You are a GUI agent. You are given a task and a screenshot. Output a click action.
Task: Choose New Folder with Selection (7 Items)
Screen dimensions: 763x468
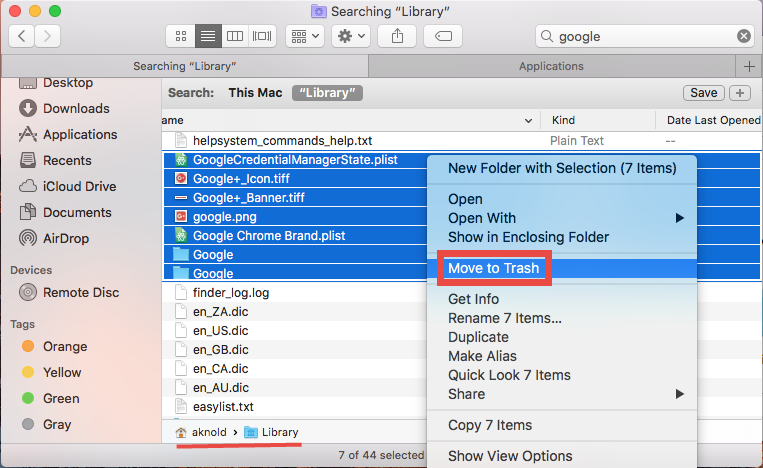(562, 168)
